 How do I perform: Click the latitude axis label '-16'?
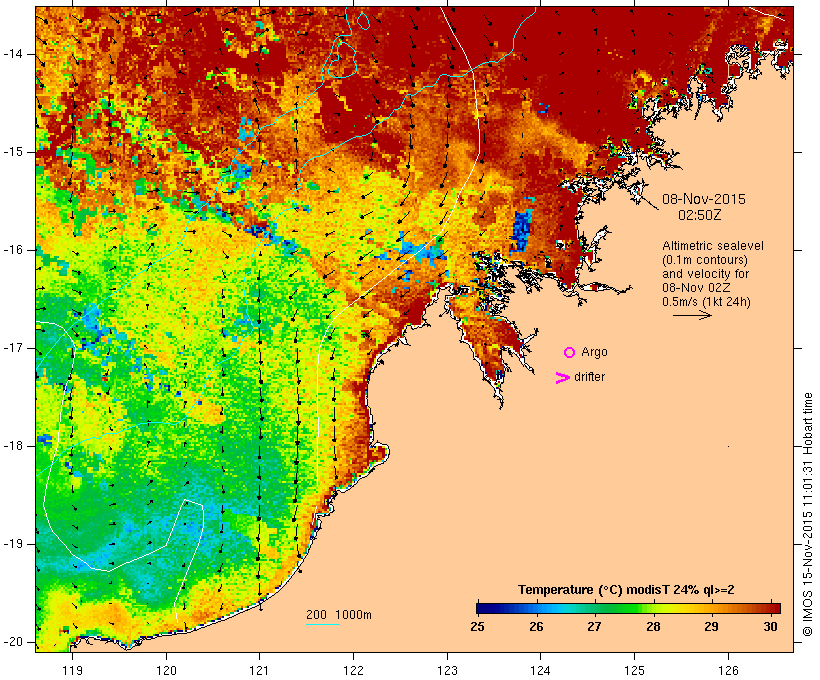tap(12, 250)
